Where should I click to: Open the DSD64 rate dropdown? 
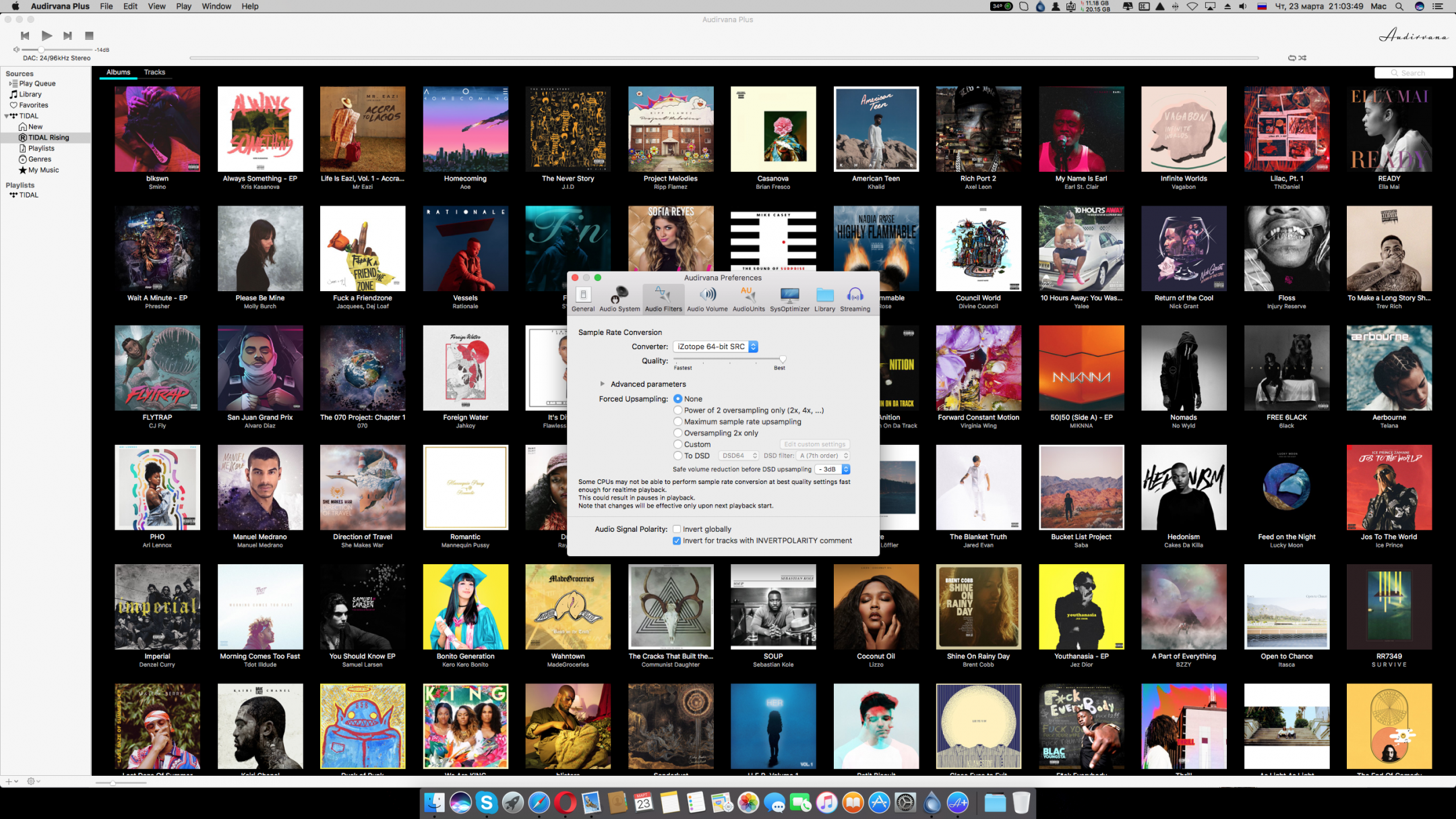(739, 456)
